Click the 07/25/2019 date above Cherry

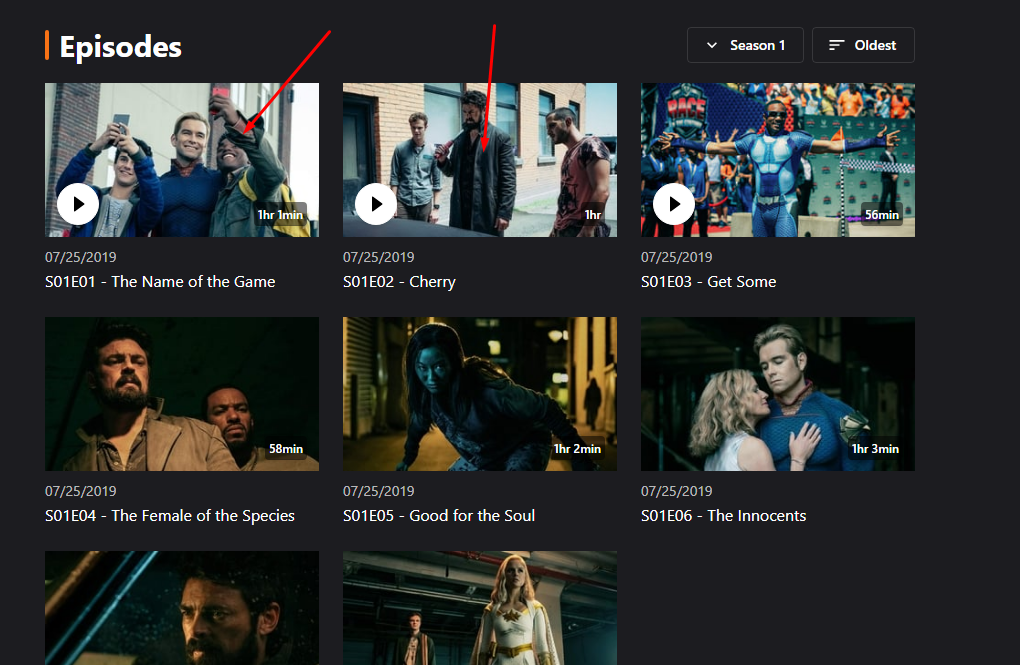tap(379, 257)
